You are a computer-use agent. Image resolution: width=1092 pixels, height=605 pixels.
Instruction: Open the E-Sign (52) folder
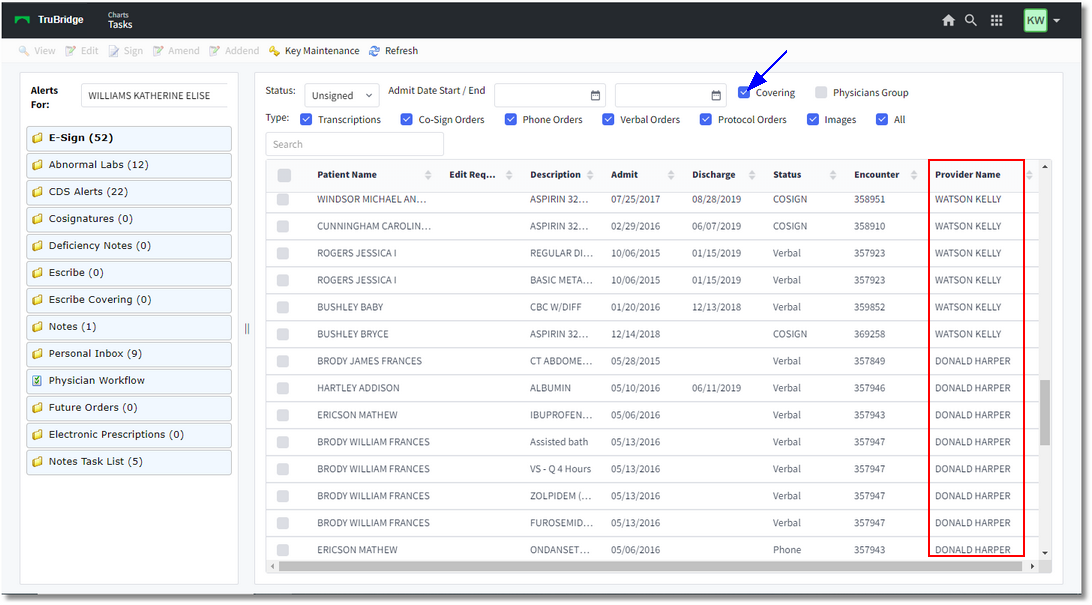tap(129, 138)
